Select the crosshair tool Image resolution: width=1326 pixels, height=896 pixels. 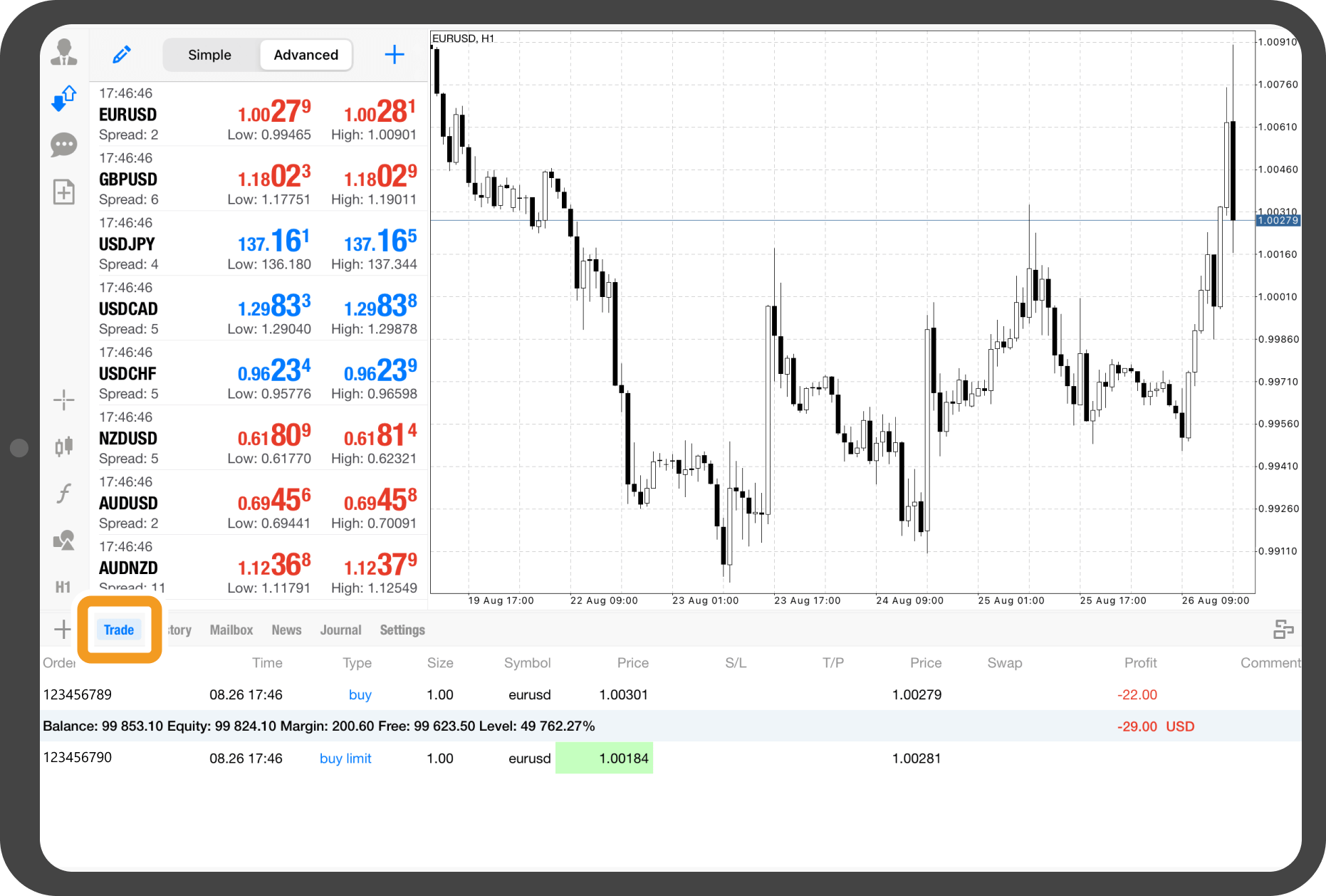pos(64,400)
